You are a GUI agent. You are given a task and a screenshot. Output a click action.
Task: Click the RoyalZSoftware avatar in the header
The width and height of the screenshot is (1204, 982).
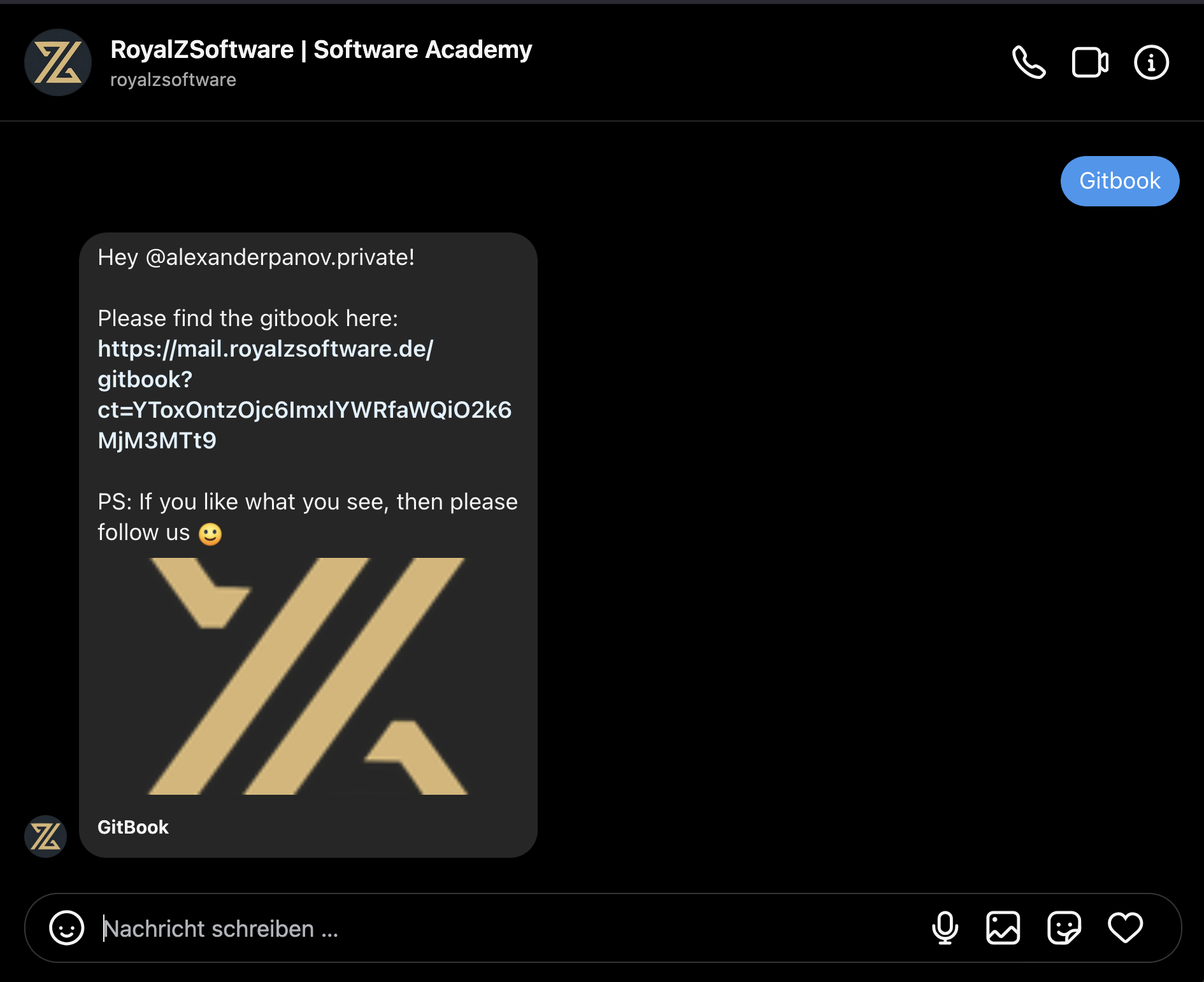(58, 62)
